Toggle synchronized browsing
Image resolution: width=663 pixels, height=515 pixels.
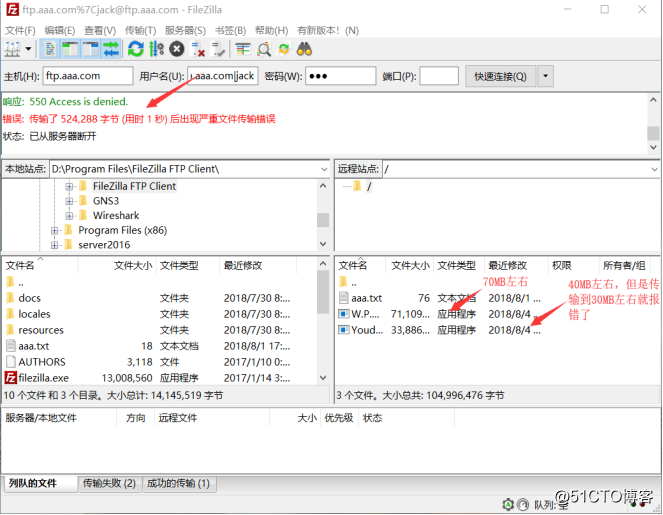pyautogui.click(x=284, y=49)
